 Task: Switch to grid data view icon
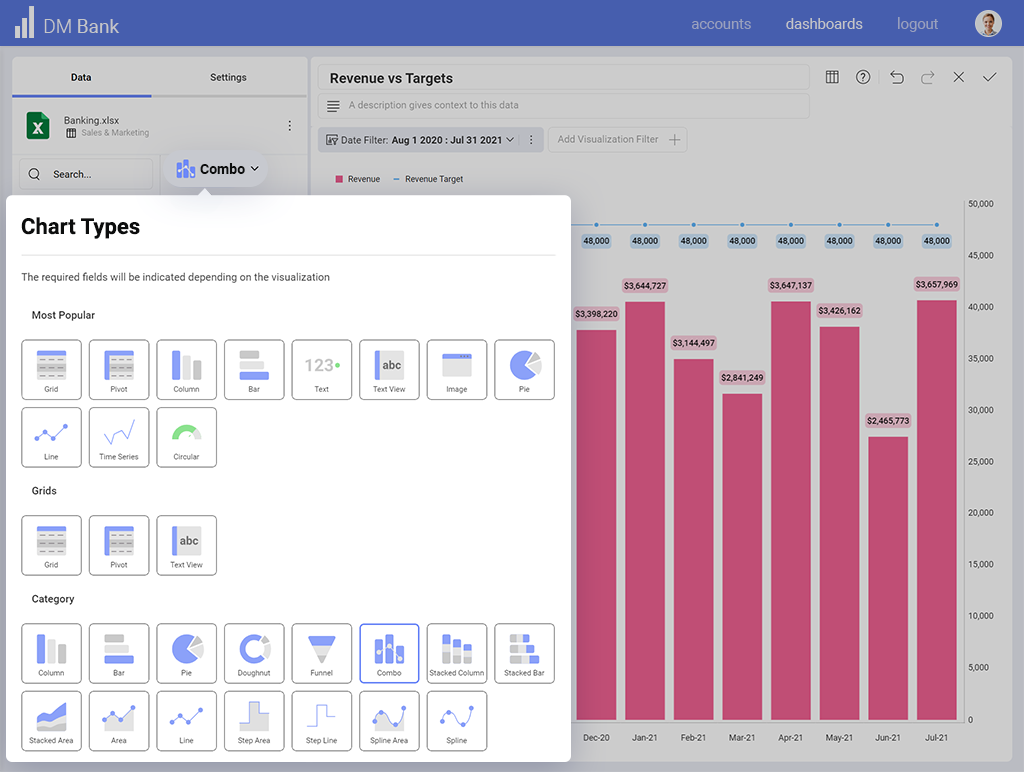pos(831,77)
